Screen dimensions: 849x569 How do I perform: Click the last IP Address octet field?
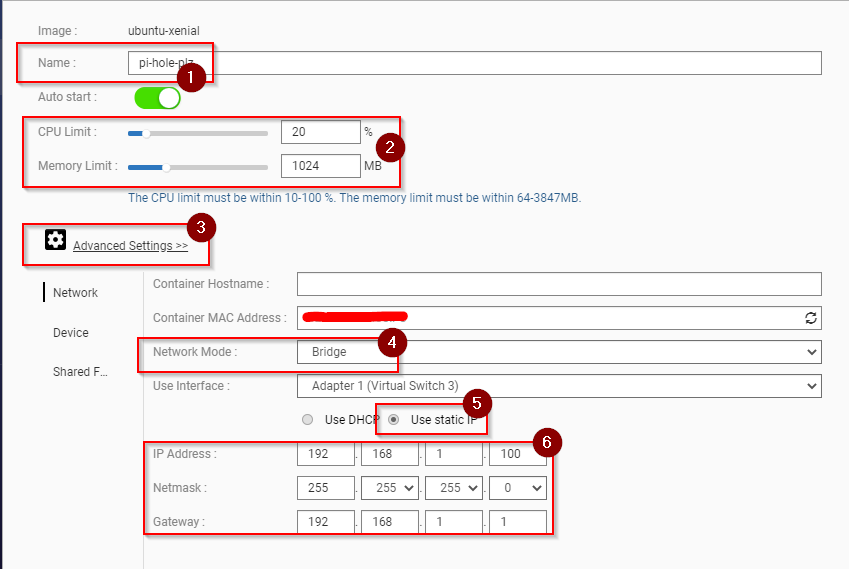[517, 454]
